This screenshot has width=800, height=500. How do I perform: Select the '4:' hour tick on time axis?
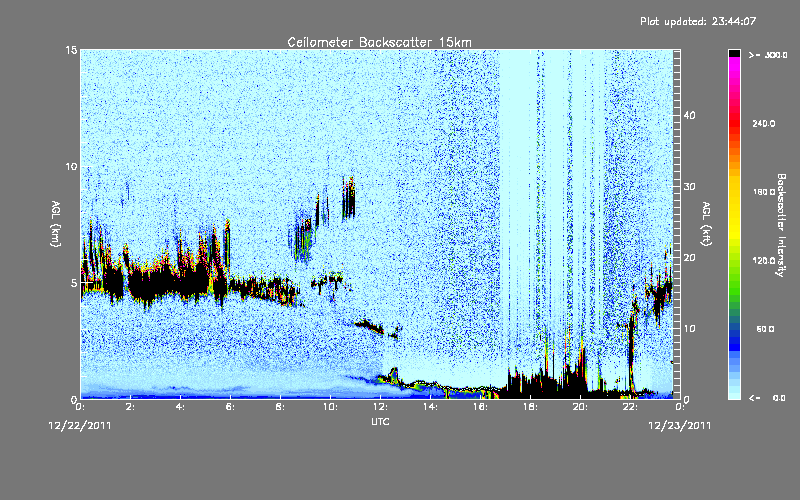[x=181, y=407]
